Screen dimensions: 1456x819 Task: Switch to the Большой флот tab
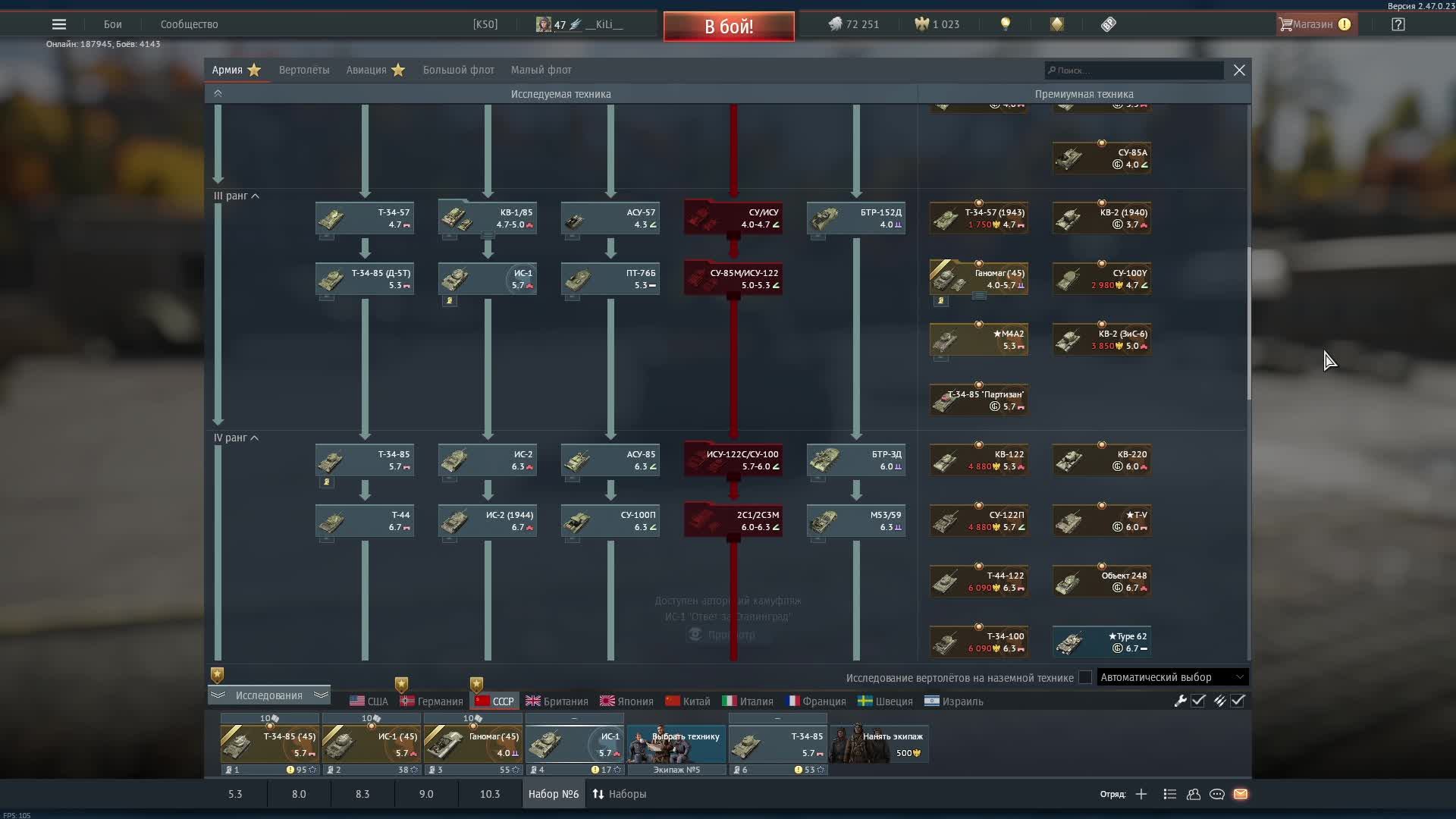[459, 70]
